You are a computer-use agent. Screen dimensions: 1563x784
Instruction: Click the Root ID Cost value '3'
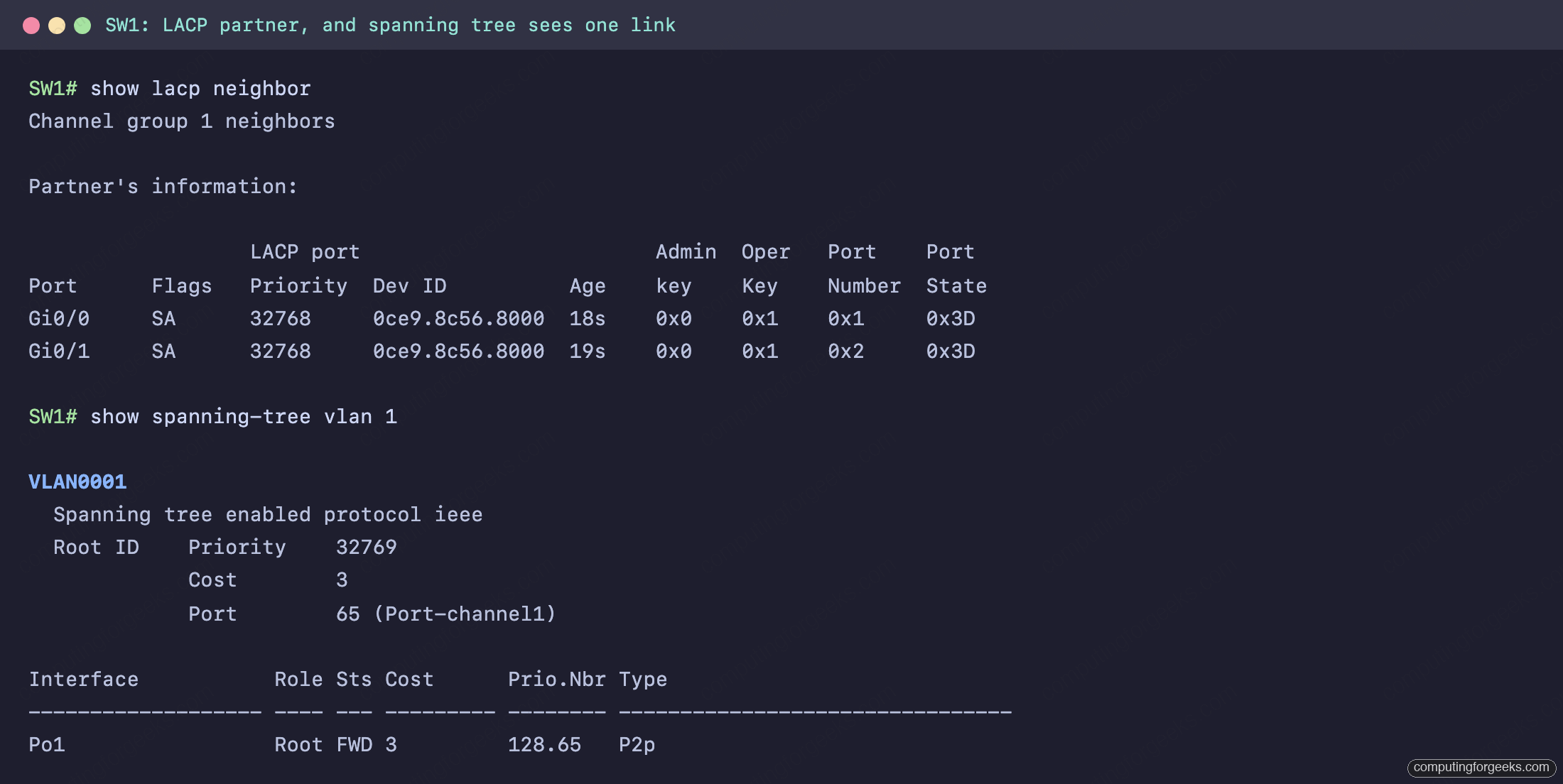[x=342, y=580]
